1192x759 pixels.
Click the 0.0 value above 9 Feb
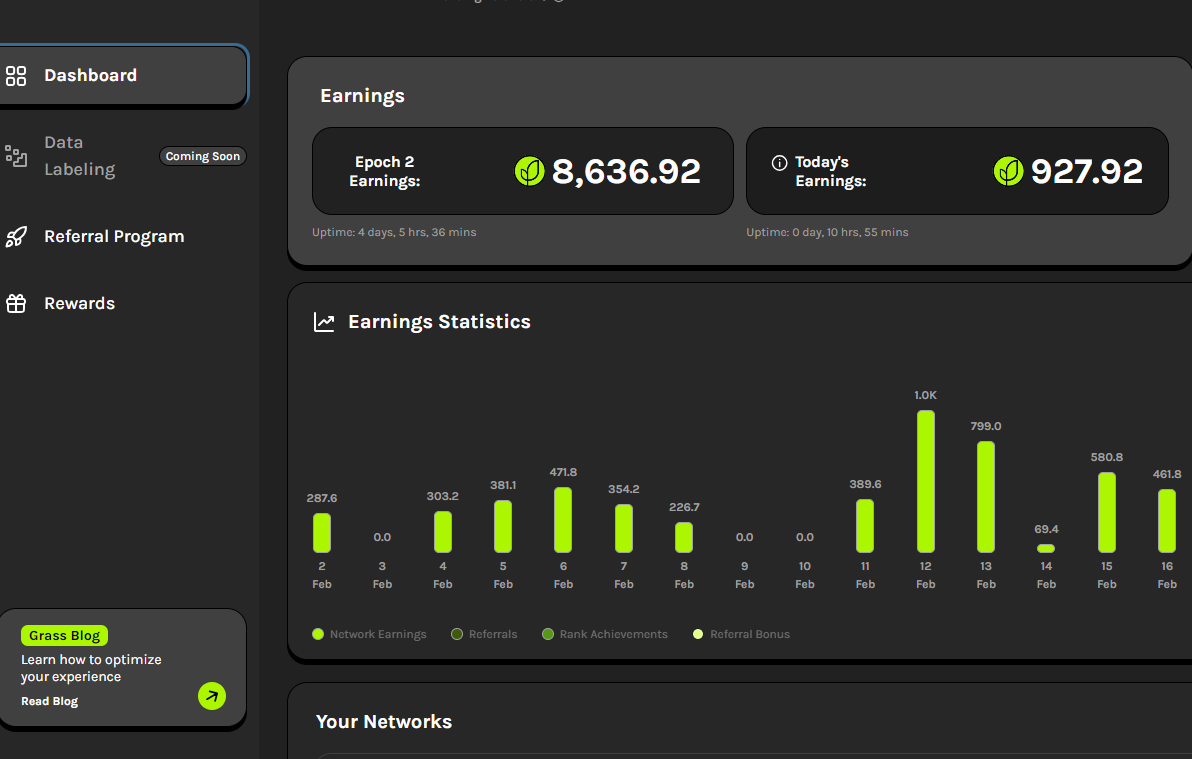744,537
